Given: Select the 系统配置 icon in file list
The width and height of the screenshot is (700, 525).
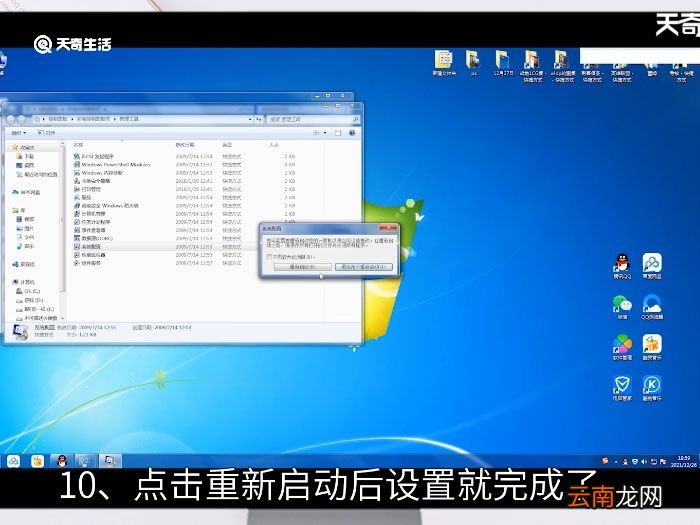Looking at the screenshot, I should point(77,246).
